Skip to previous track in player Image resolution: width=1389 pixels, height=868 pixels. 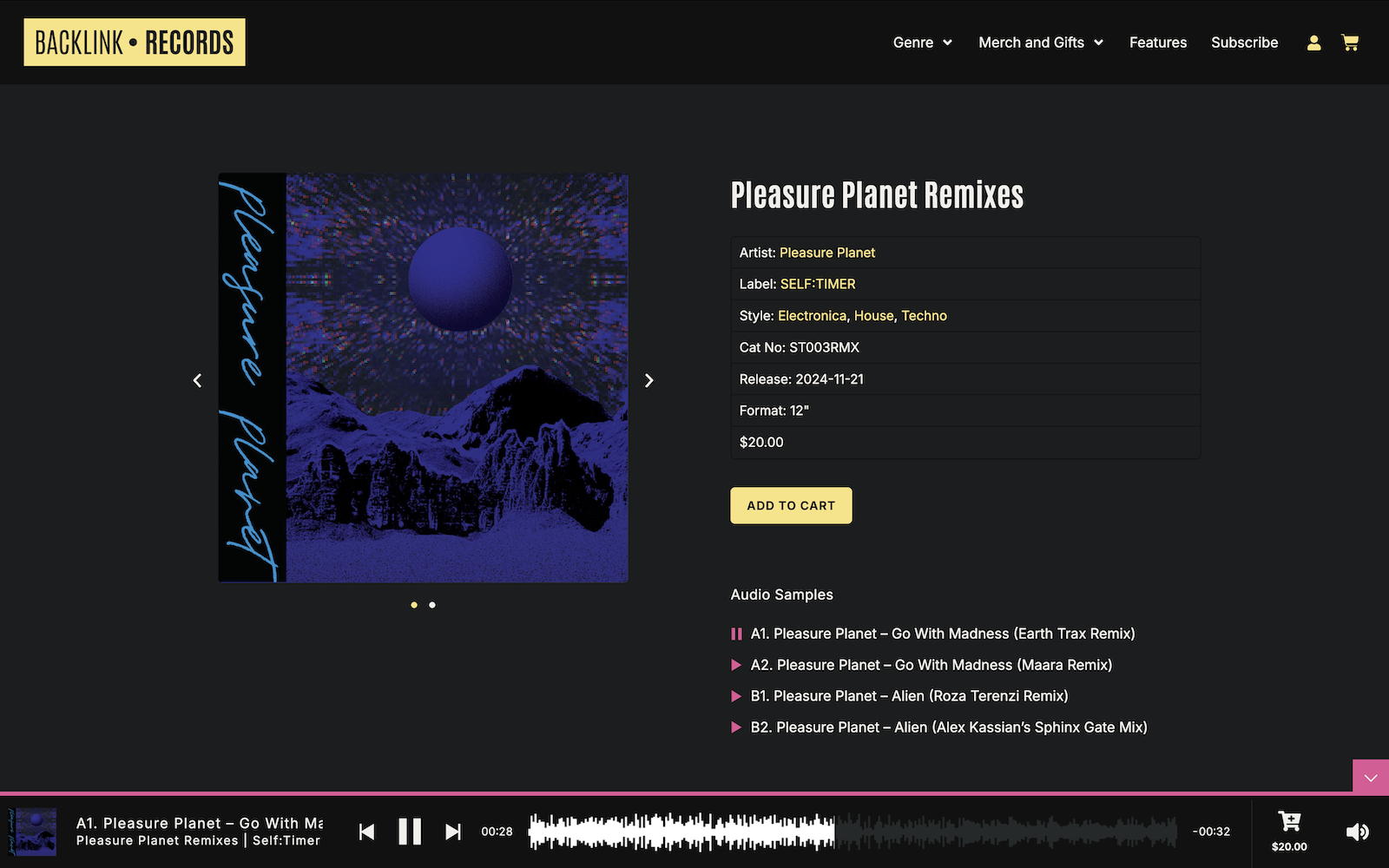click(x=366, y=832)
